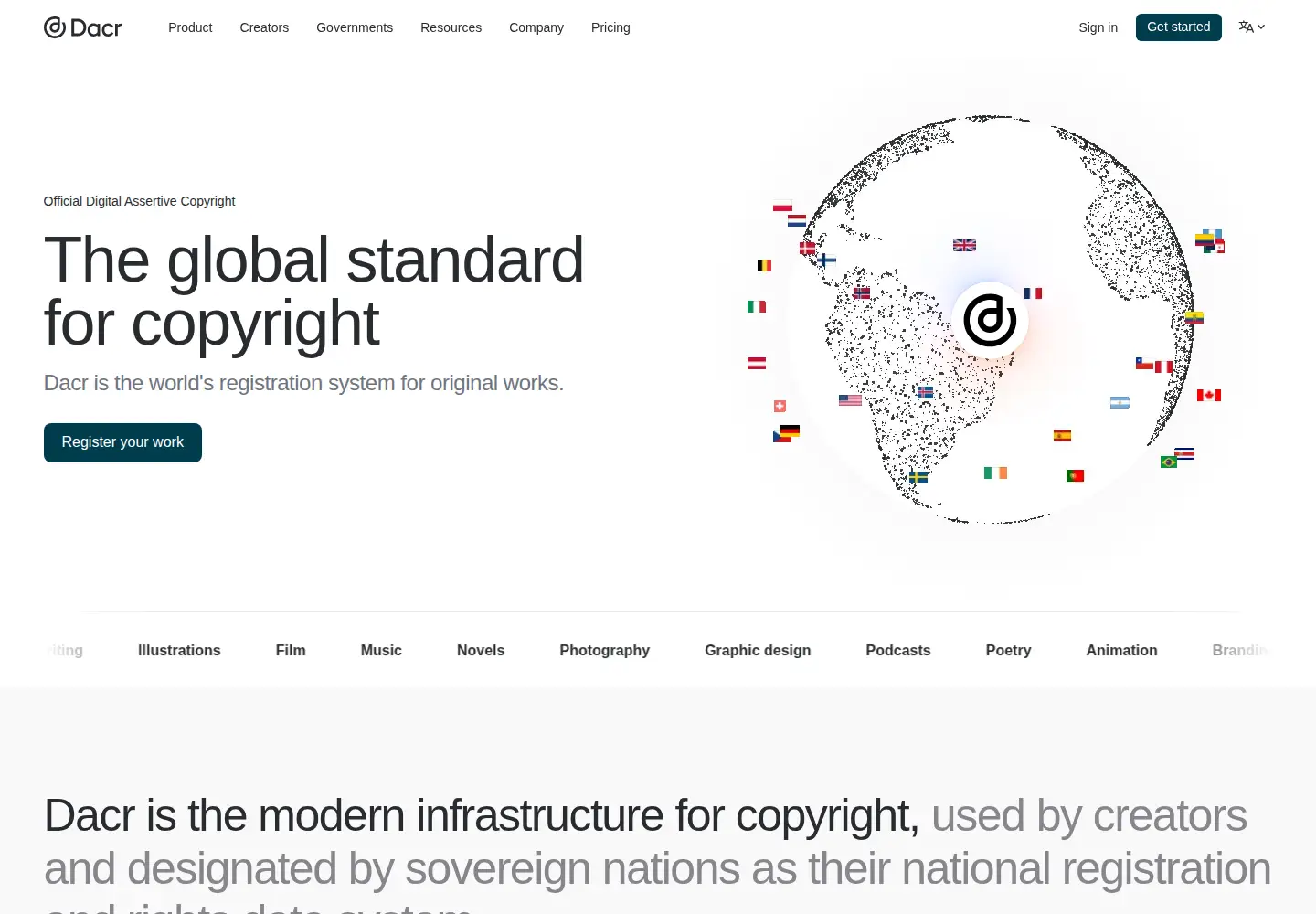
Task: Click the United States flag on the globe
Action: coord(850,400)
